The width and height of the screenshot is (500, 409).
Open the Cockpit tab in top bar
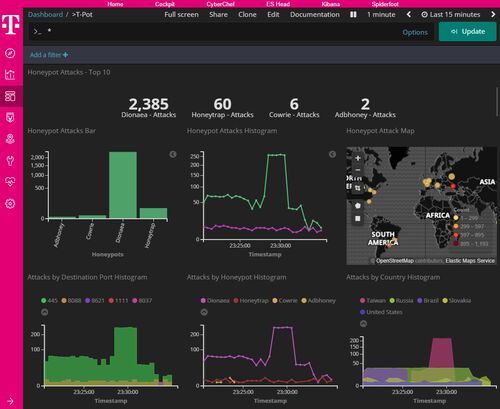pos(165,4)
